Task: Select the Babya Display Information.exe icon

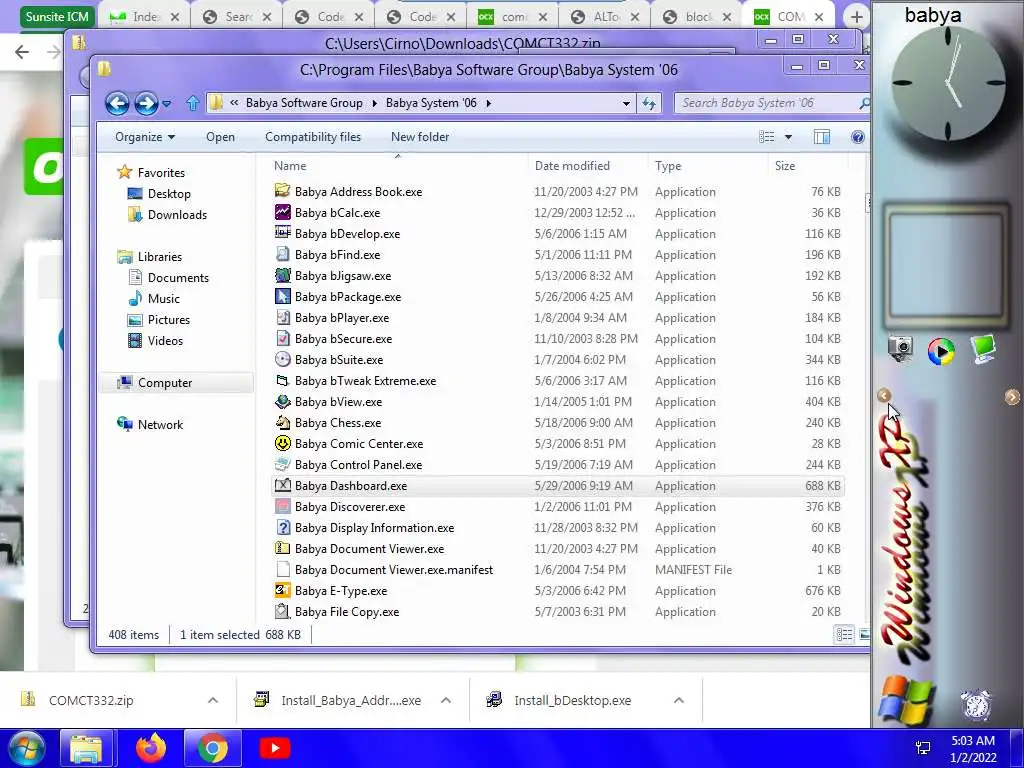Action: (x=282, y=527)
